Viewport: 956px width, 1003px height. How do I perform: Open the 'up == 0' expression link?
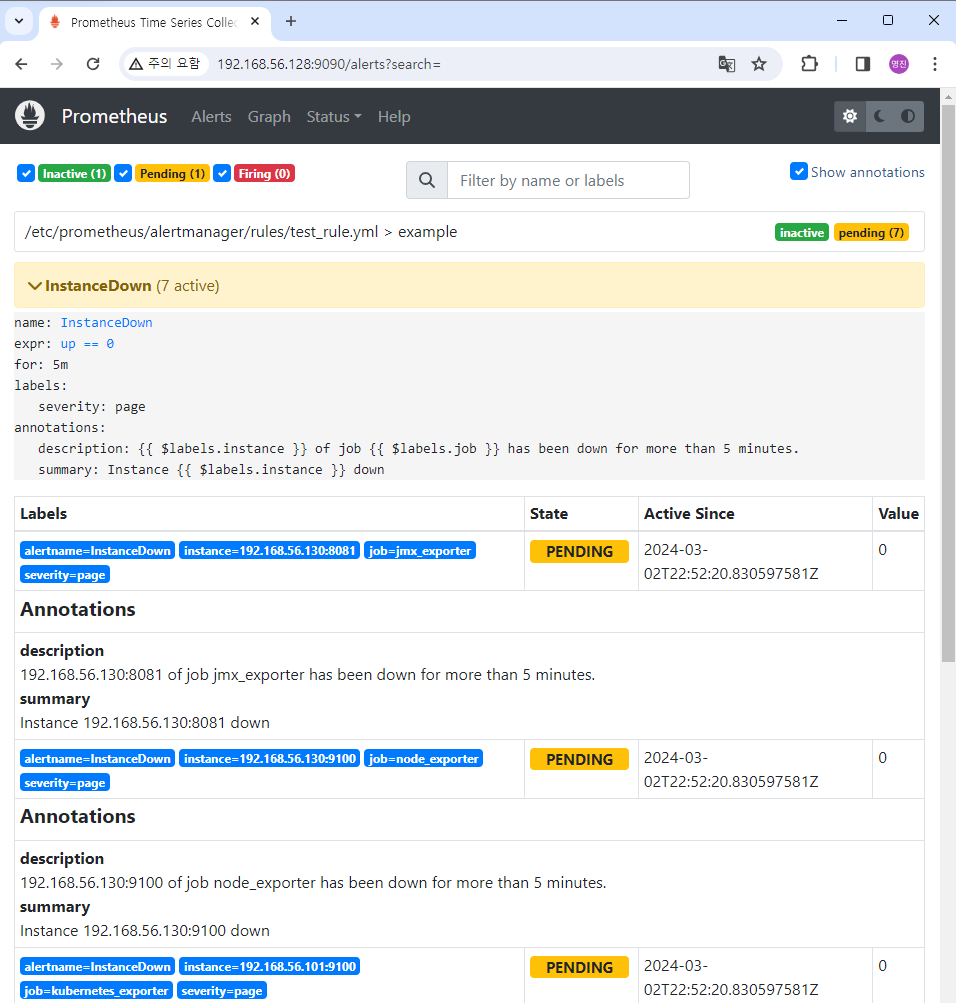coord(87,344)
